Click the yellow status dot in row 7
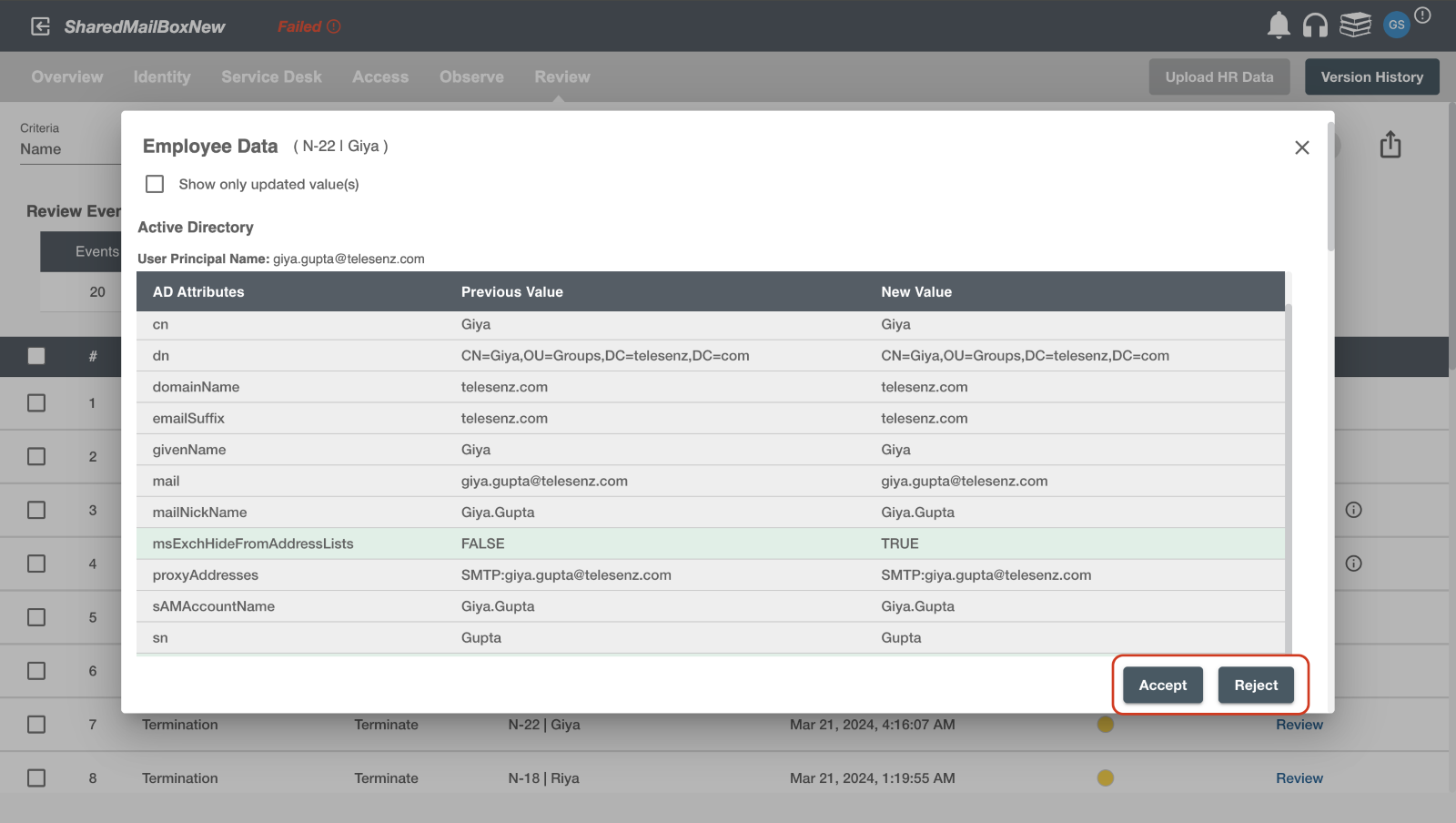This screenshot has height=823, width=1456. click(1106, 725)
